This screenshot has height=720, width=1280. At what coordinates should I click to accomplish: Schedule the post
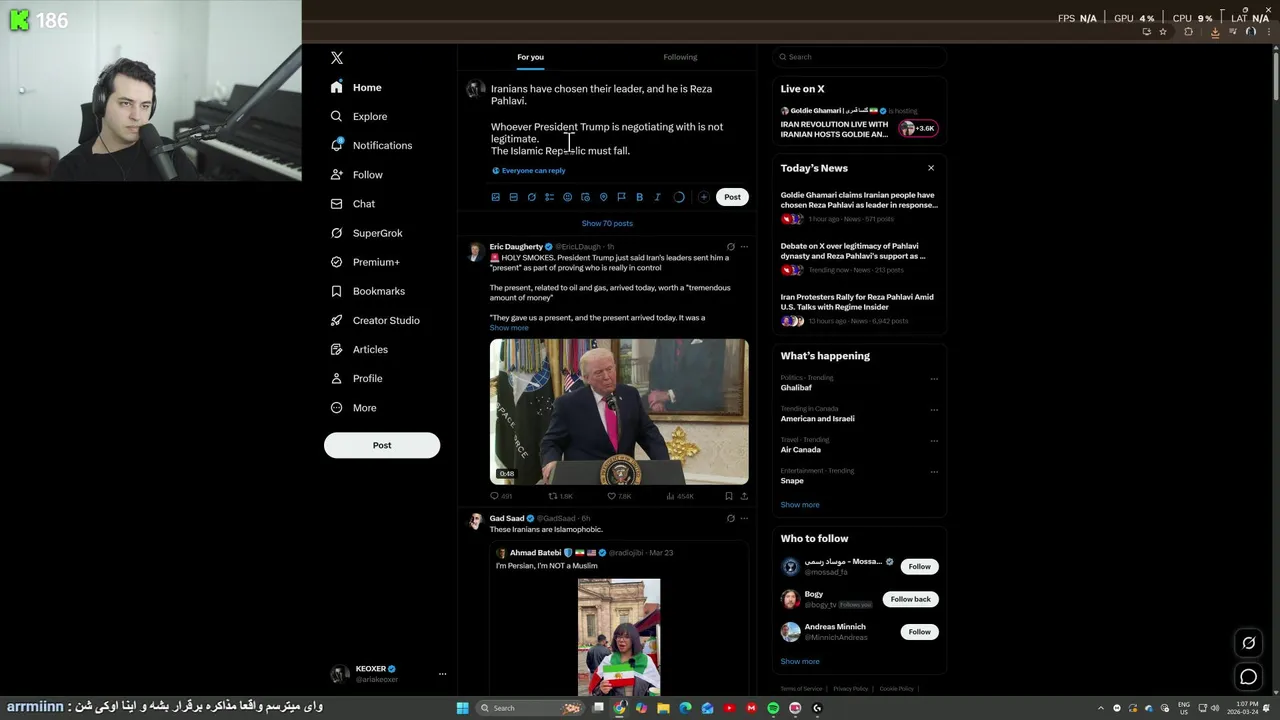click(585, 197)
